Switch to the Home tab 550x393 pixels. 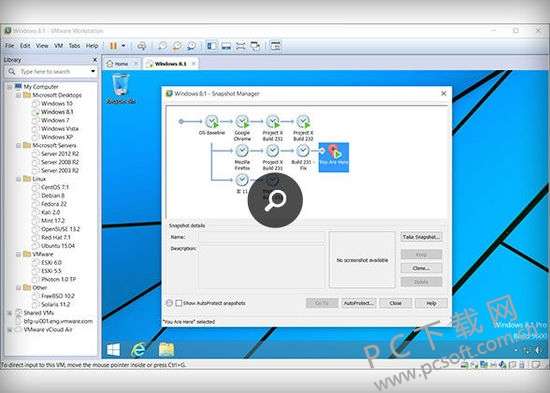point(121,64)
